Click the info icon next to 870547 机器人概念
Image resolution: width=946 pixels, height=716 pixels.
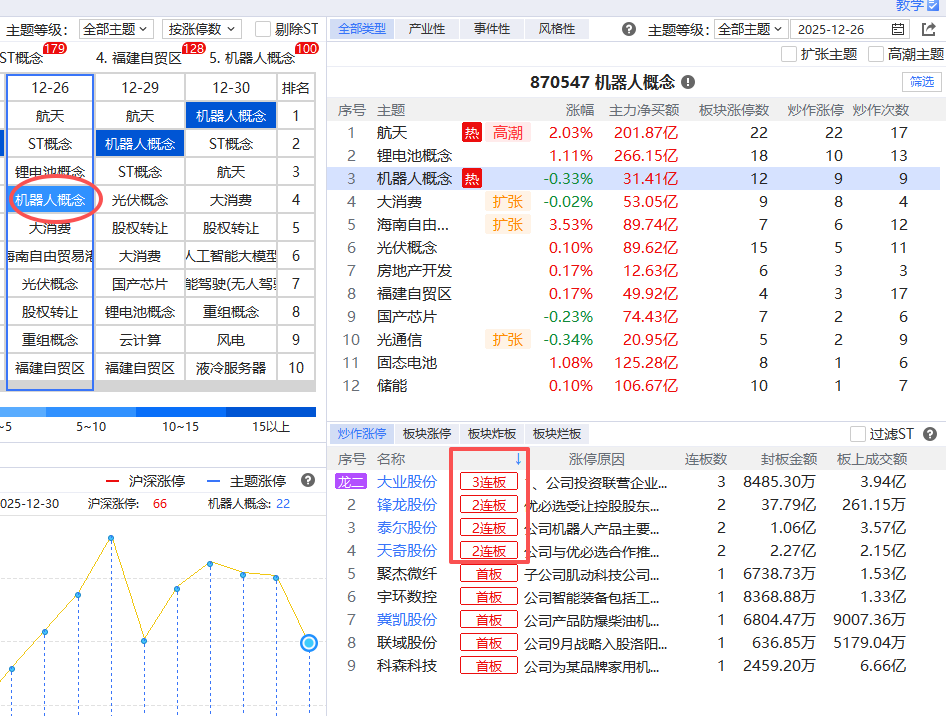[x=688, y=82]
